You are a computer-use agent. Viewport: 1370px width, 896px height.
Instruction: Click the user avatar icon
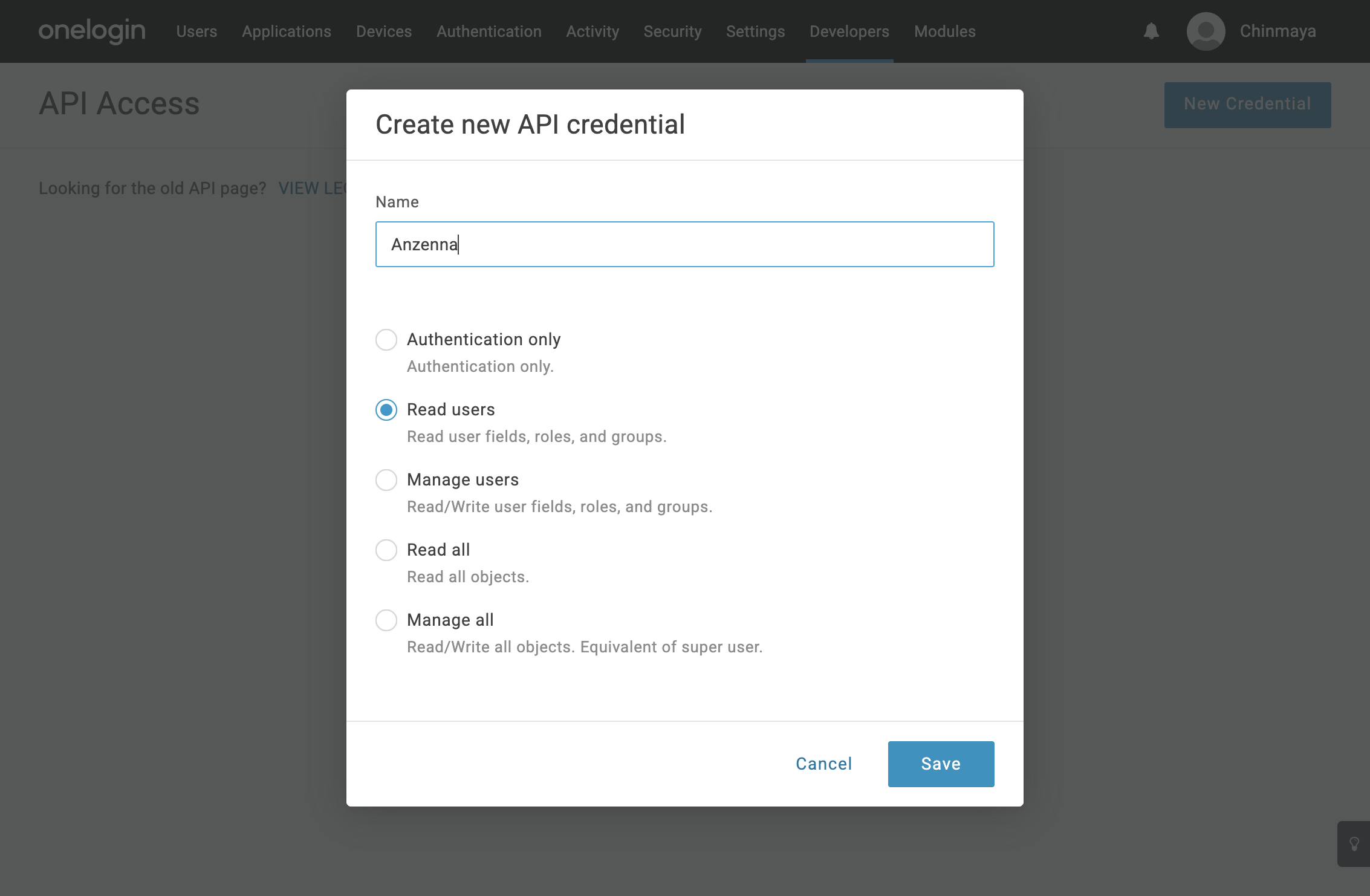(x=1206, y=31)
